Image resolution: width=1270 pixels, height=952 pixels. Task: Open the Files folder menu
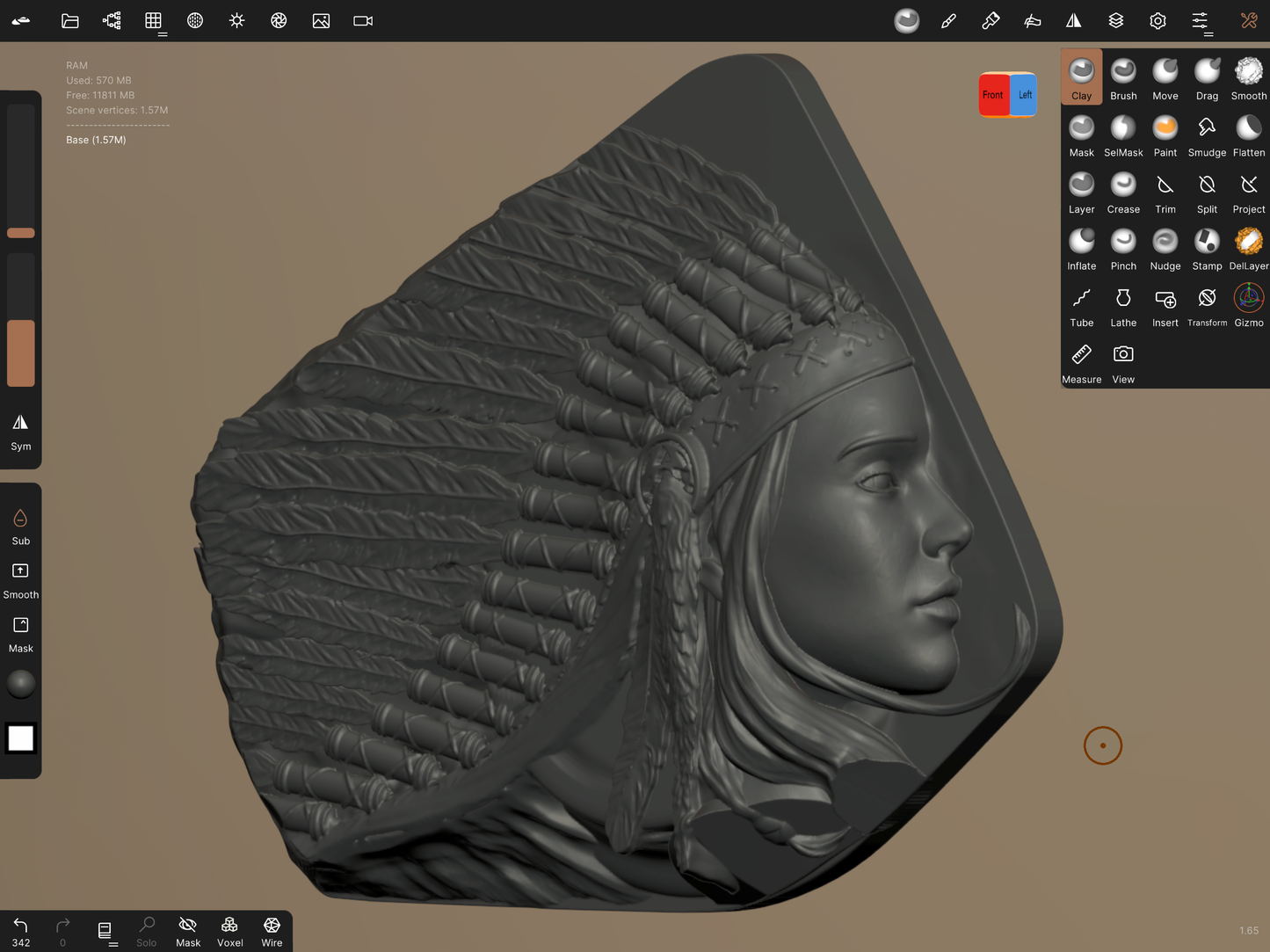pyautogui.click(x=70, y=21)
